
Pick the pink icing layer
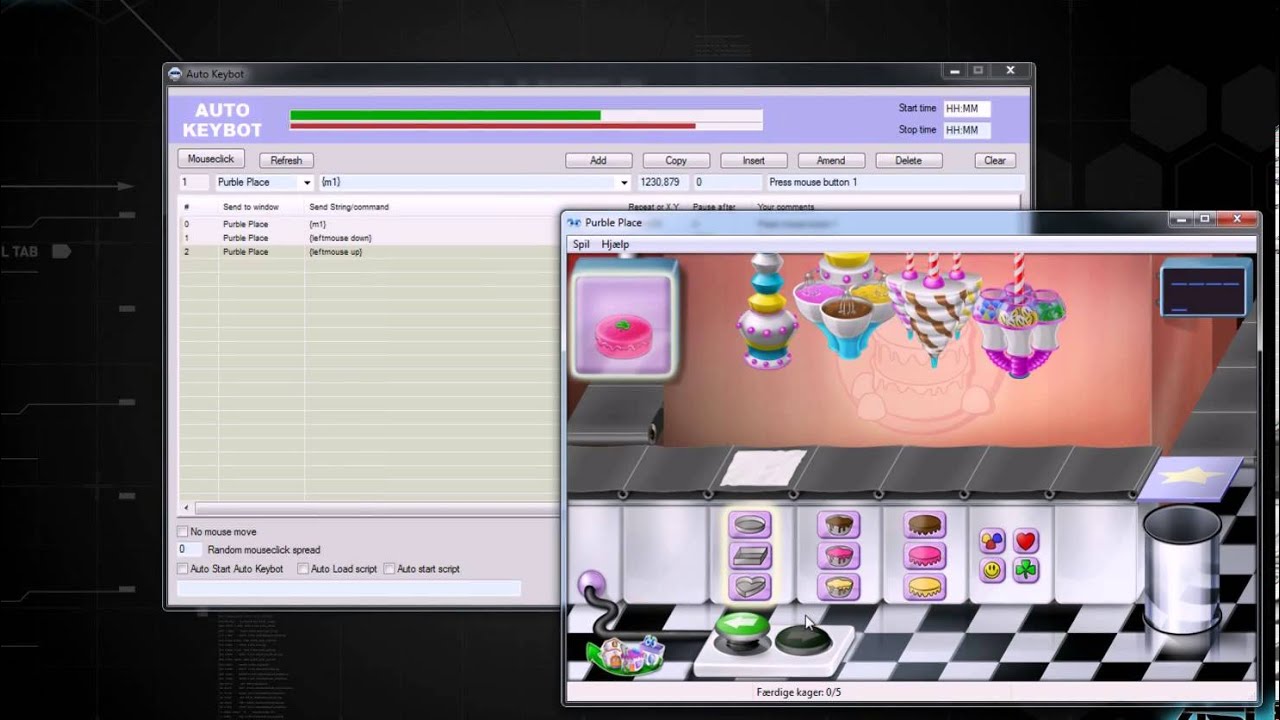click(925, 556)
